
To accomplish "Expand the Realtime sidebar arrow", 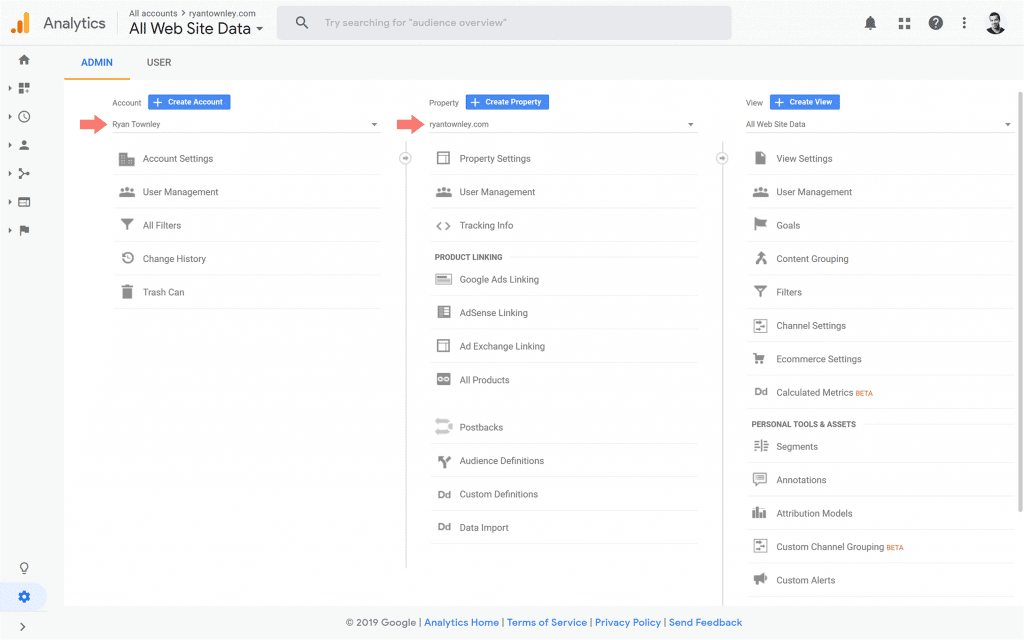I will (x=10, y=117).
